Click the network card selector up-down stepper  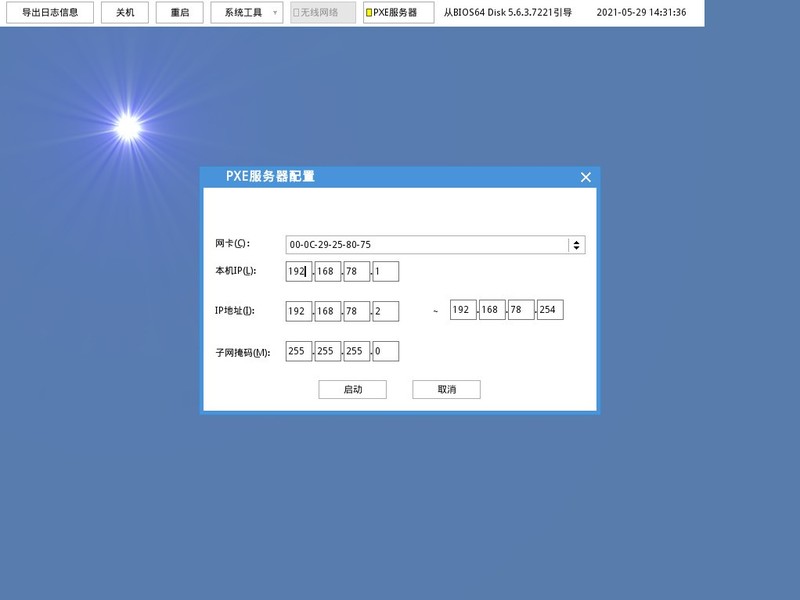(x=576, y=243)
